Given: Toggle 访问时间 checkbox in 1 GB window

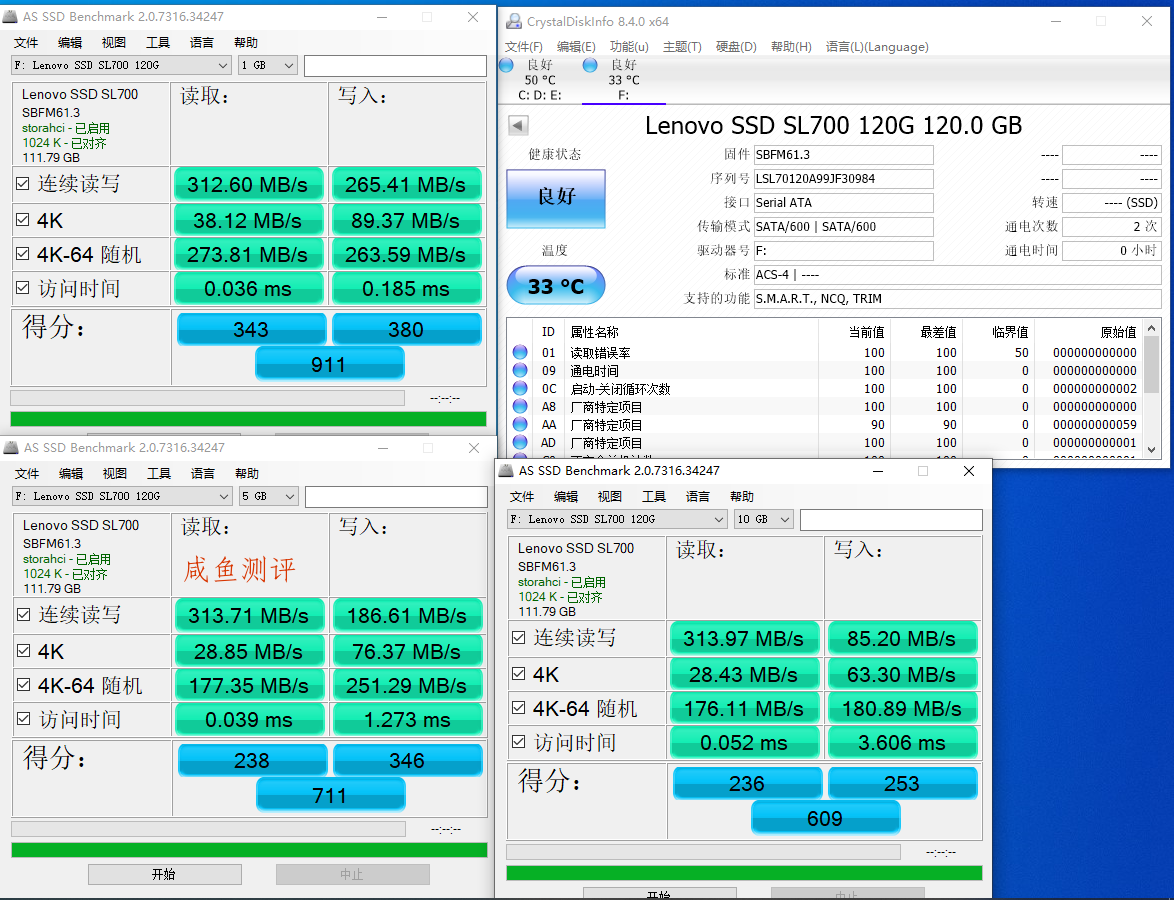Looking at the screenshot, I should (x=23, y=288).
